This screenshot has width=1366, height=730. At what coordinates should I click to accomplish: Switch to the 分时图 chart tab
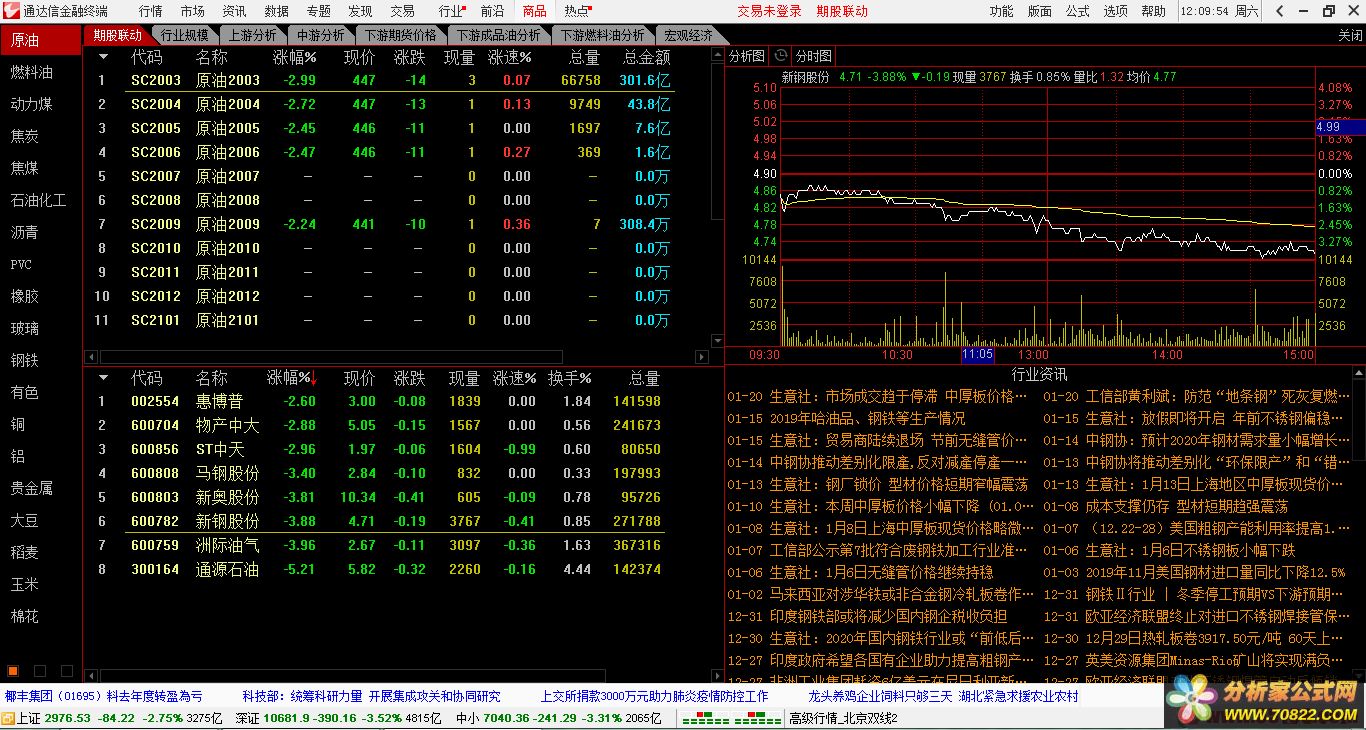tap(813, 56)
